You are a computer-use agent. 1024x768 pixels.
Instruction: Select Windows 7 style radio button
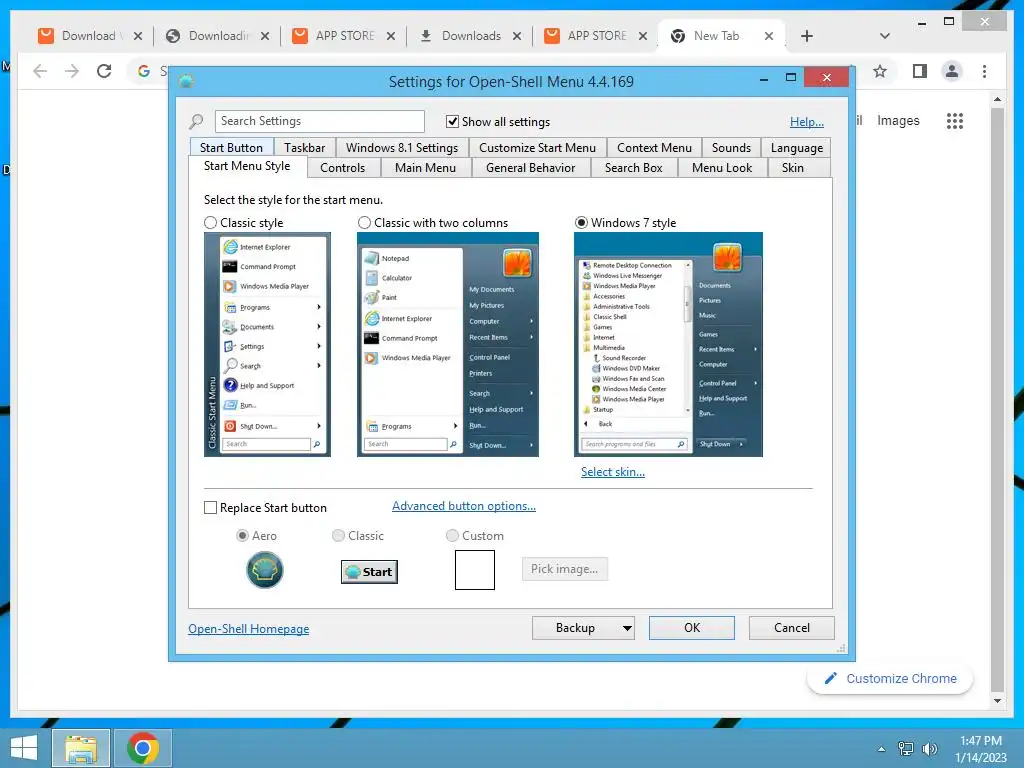pos(581,223)
